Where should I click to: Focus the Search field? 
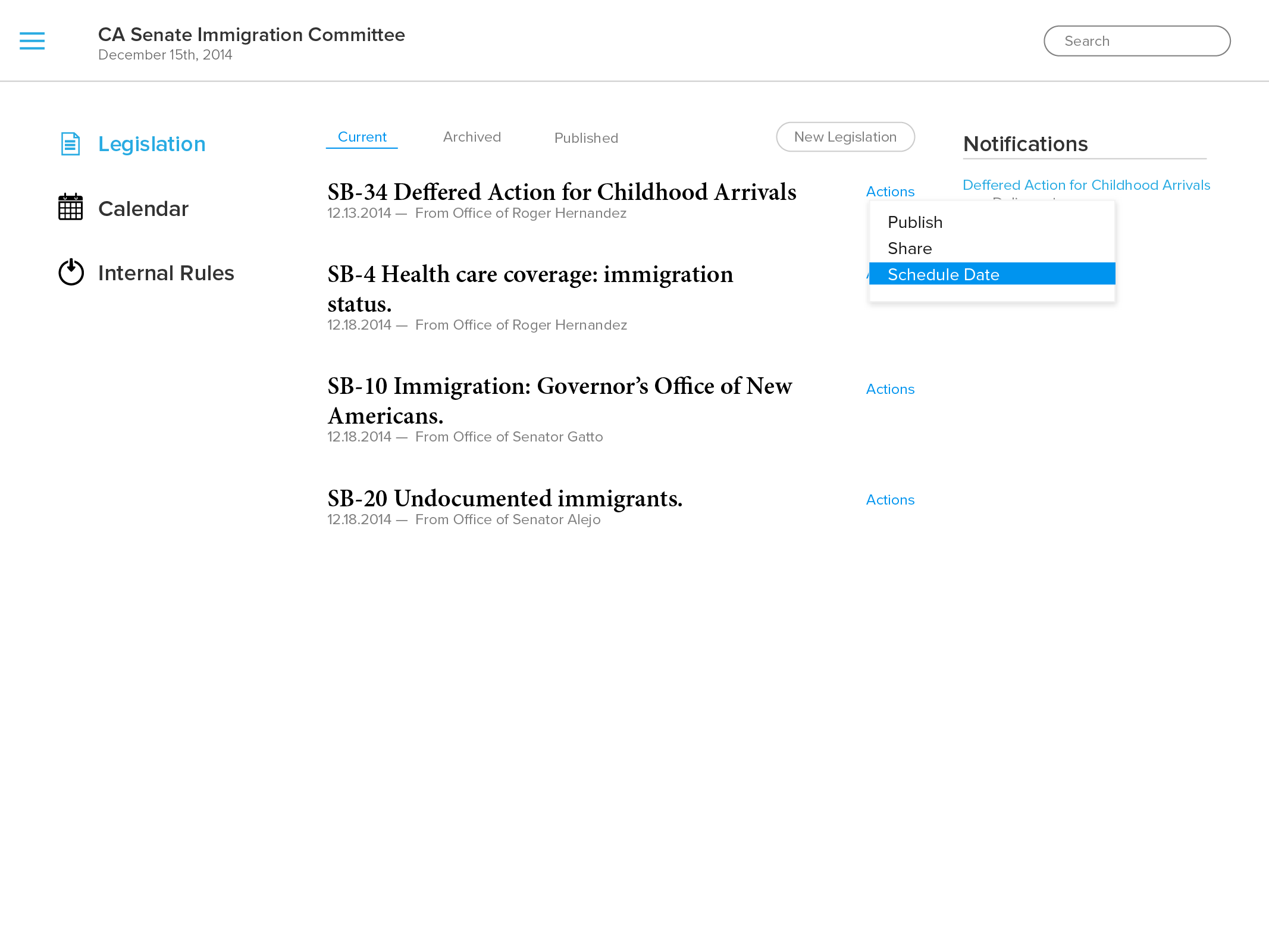point(1137,41)
